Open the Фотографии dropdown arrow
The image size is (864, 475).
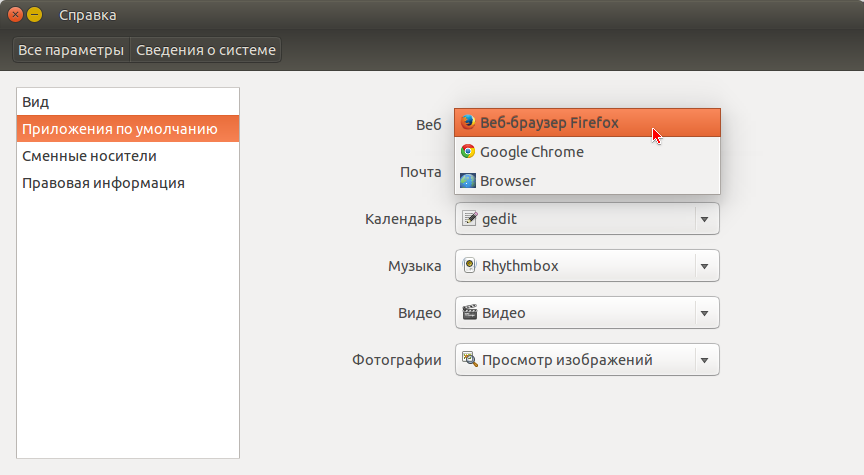(x=705, y=360)
